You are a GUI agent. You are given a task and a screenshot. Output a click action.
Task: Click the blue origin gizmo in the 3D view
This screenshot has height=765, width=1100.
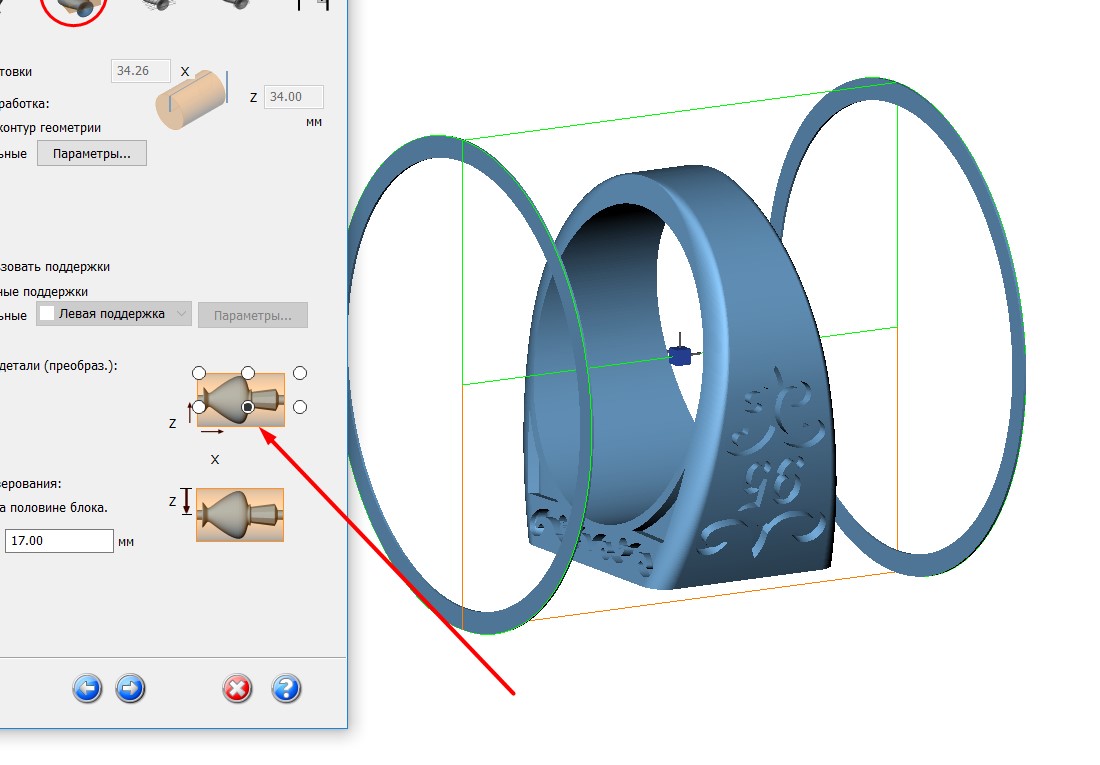pyautogui.click(x=679, y=355)
